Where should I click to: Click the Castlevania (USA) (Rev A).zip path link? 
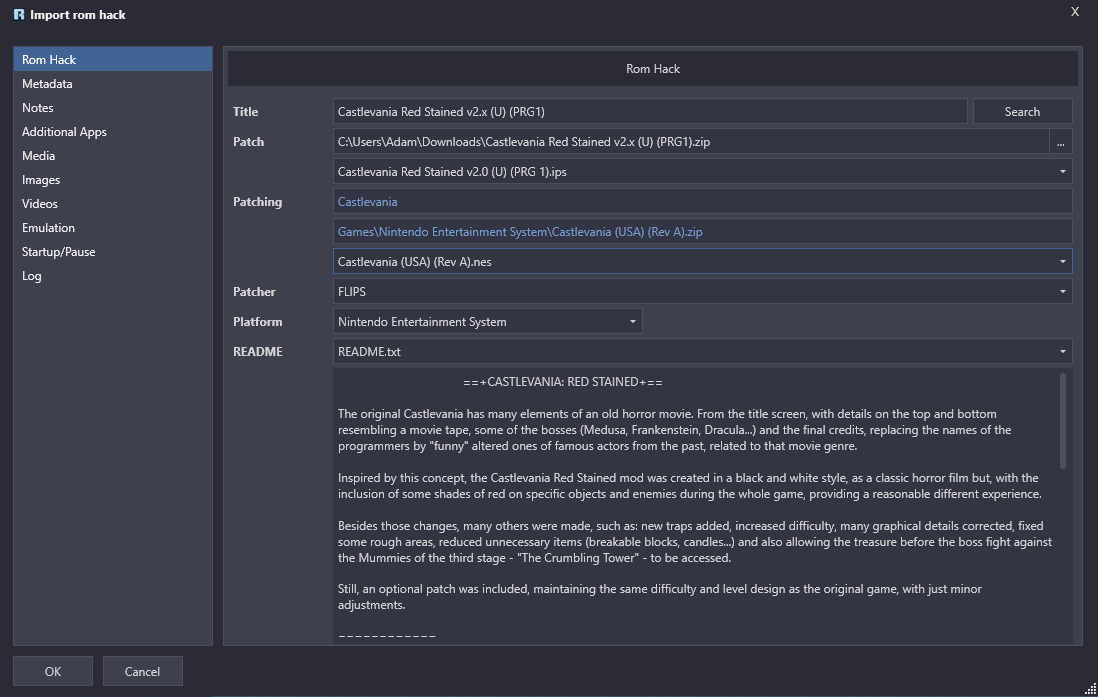click(520, 232)
